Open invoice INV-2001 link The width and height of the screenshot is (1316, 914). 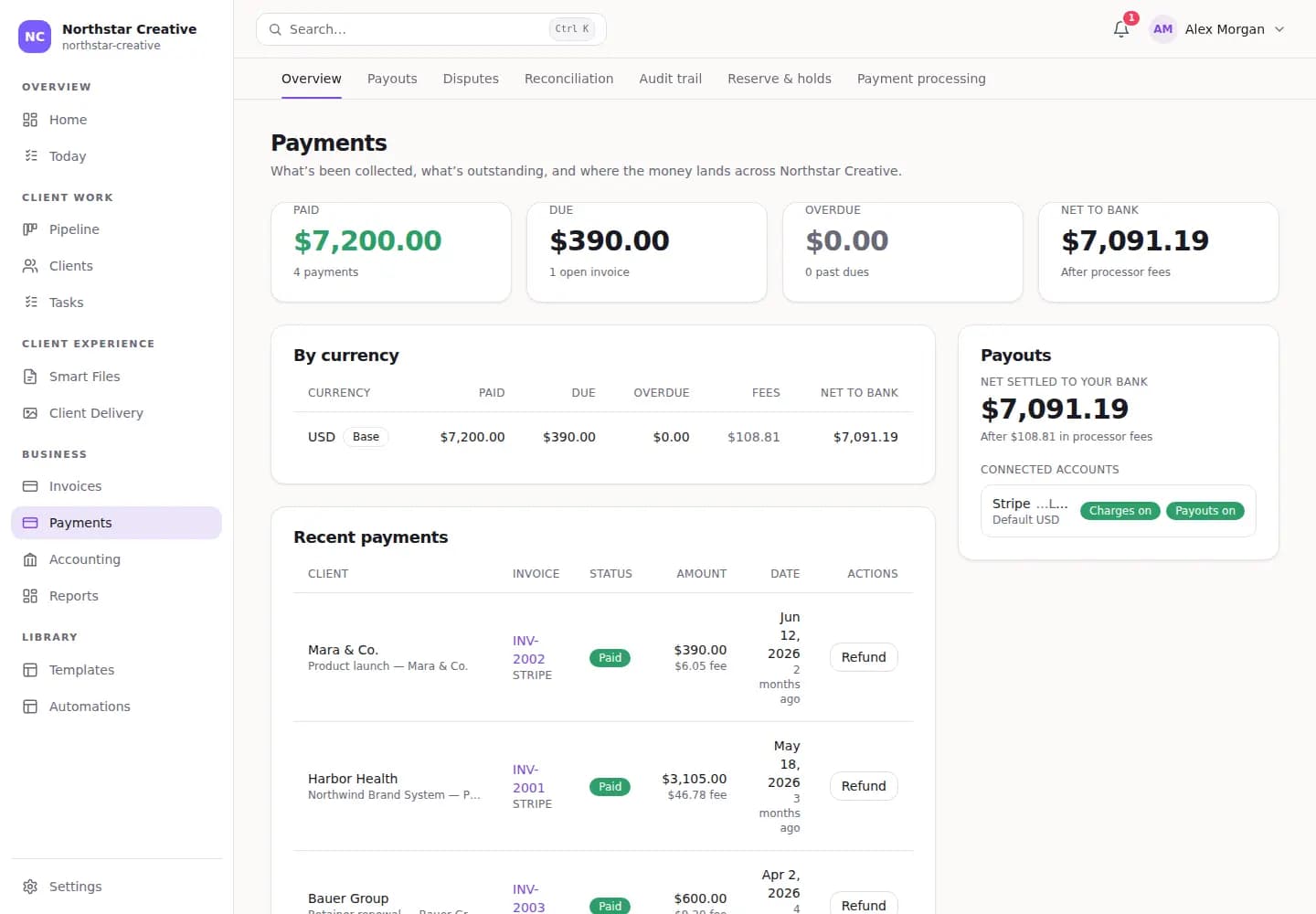pyautogui.click(x=528, y=779)
